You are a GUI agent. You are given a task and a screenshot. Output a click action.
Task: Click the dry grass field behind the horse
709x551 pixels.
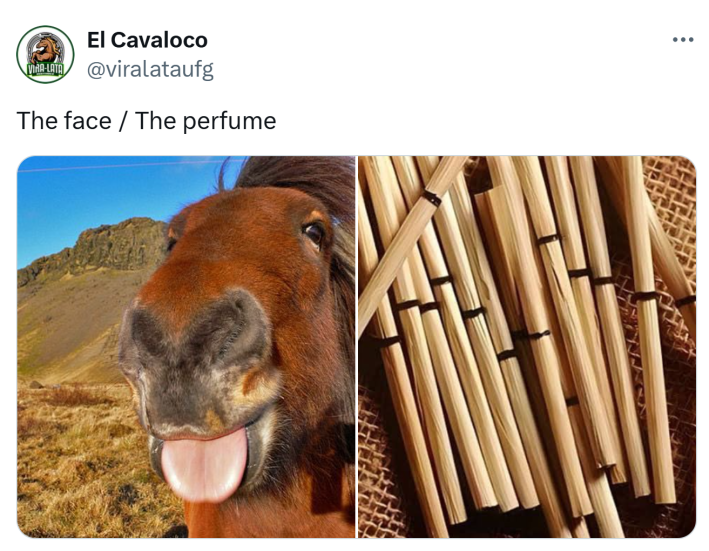tap(81, 457)
